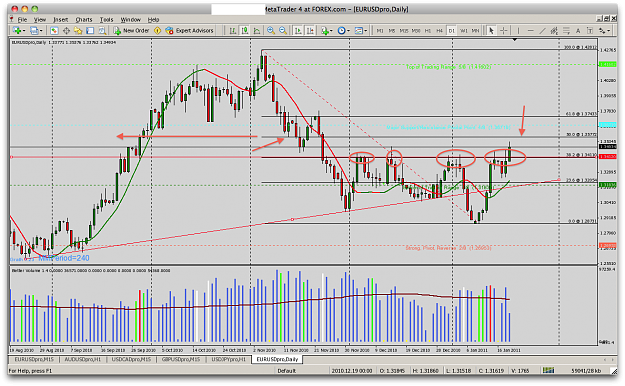625x386 pixels.
Task: Select the M1 timeframe button
Action: click(380, 31)
